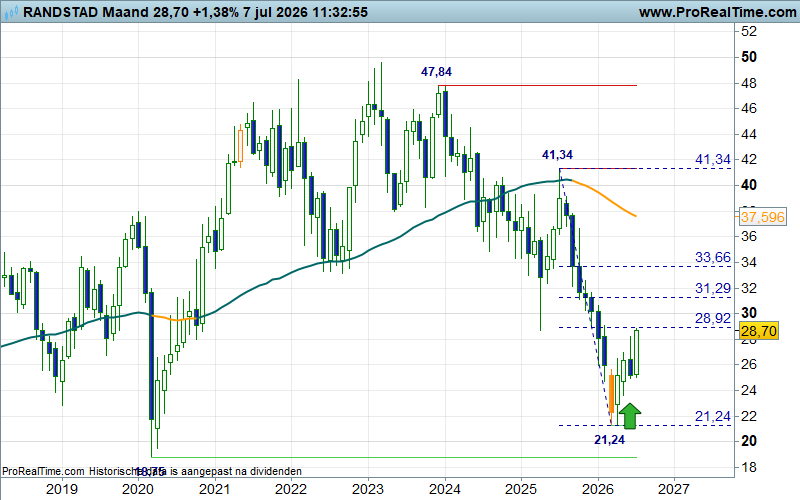Click the 2027 year label on time axis
The image size is (800, 500).
click(x=674, y=489)
